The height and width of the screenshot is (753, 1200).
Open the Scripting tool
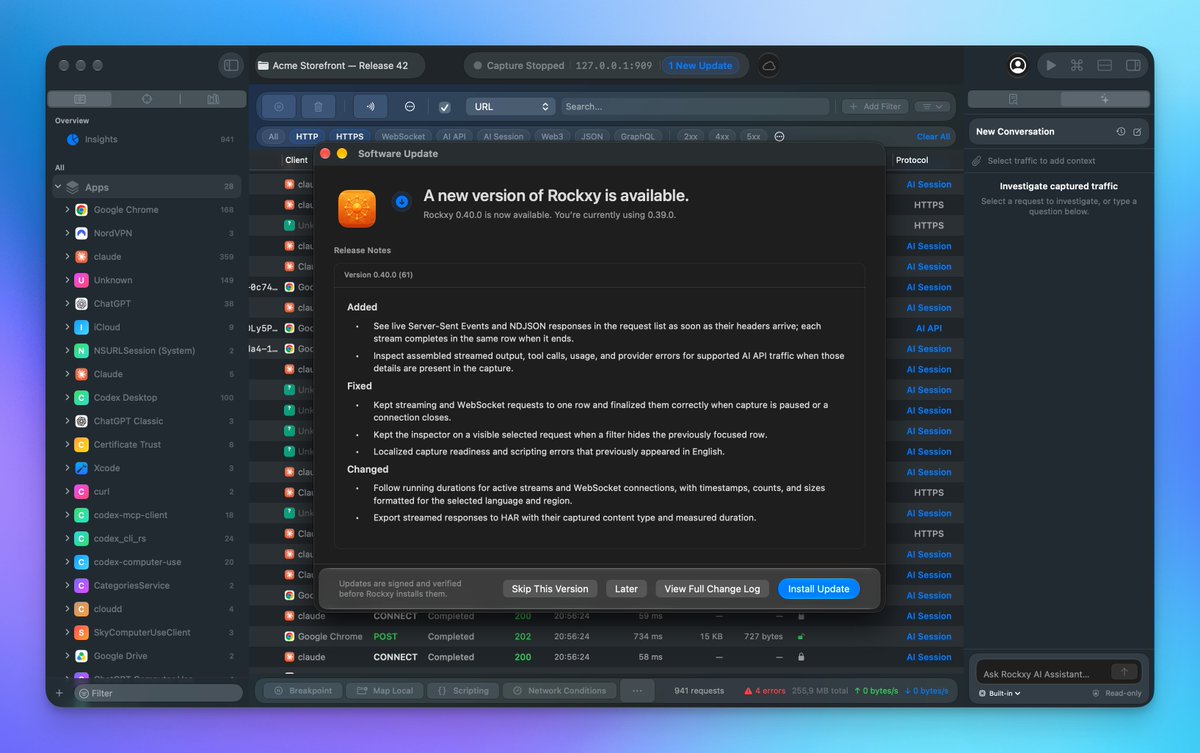[462, 691]
